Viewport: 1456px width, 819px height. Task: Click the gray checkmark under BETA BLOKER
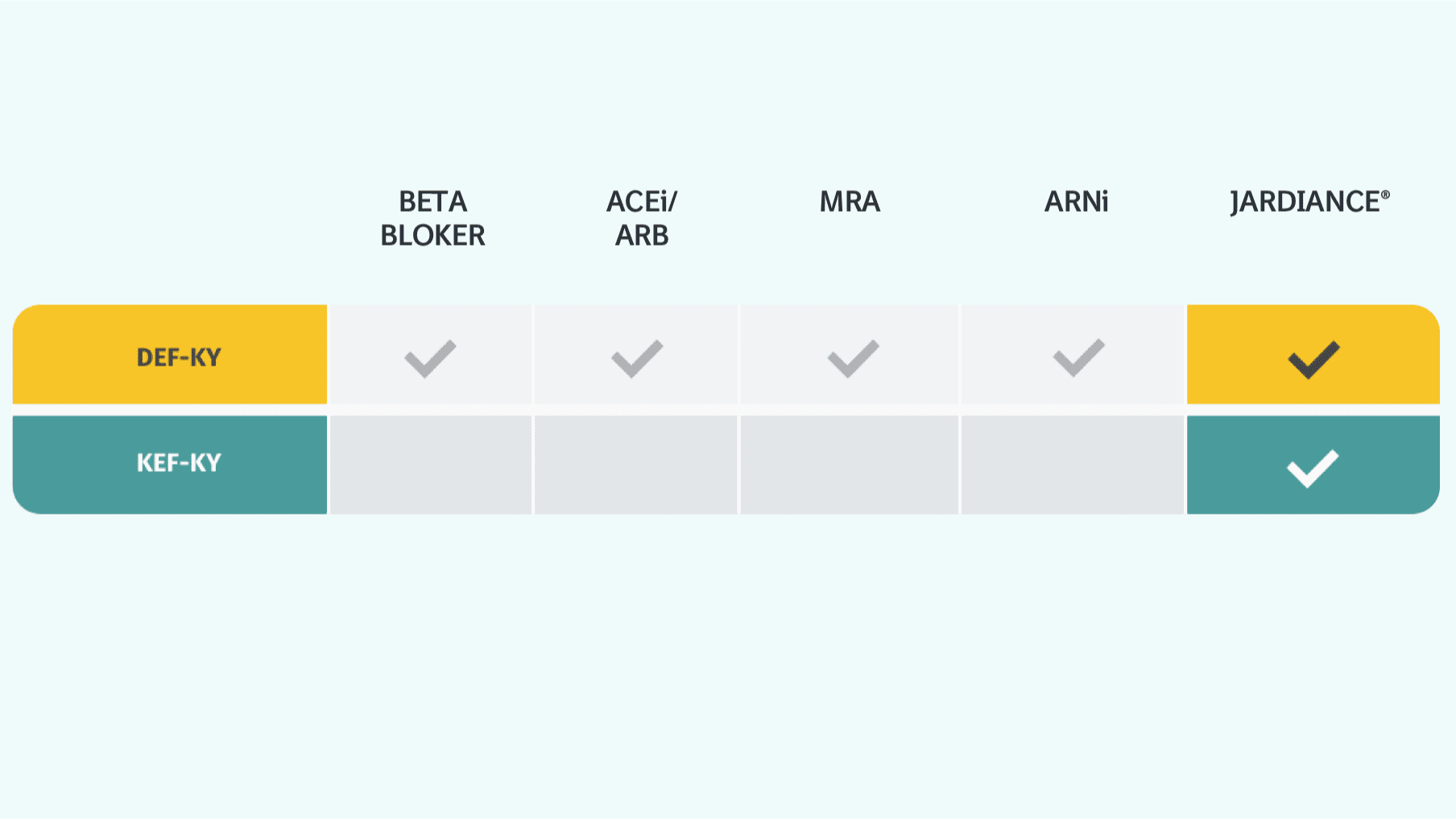tap(430, 358)
